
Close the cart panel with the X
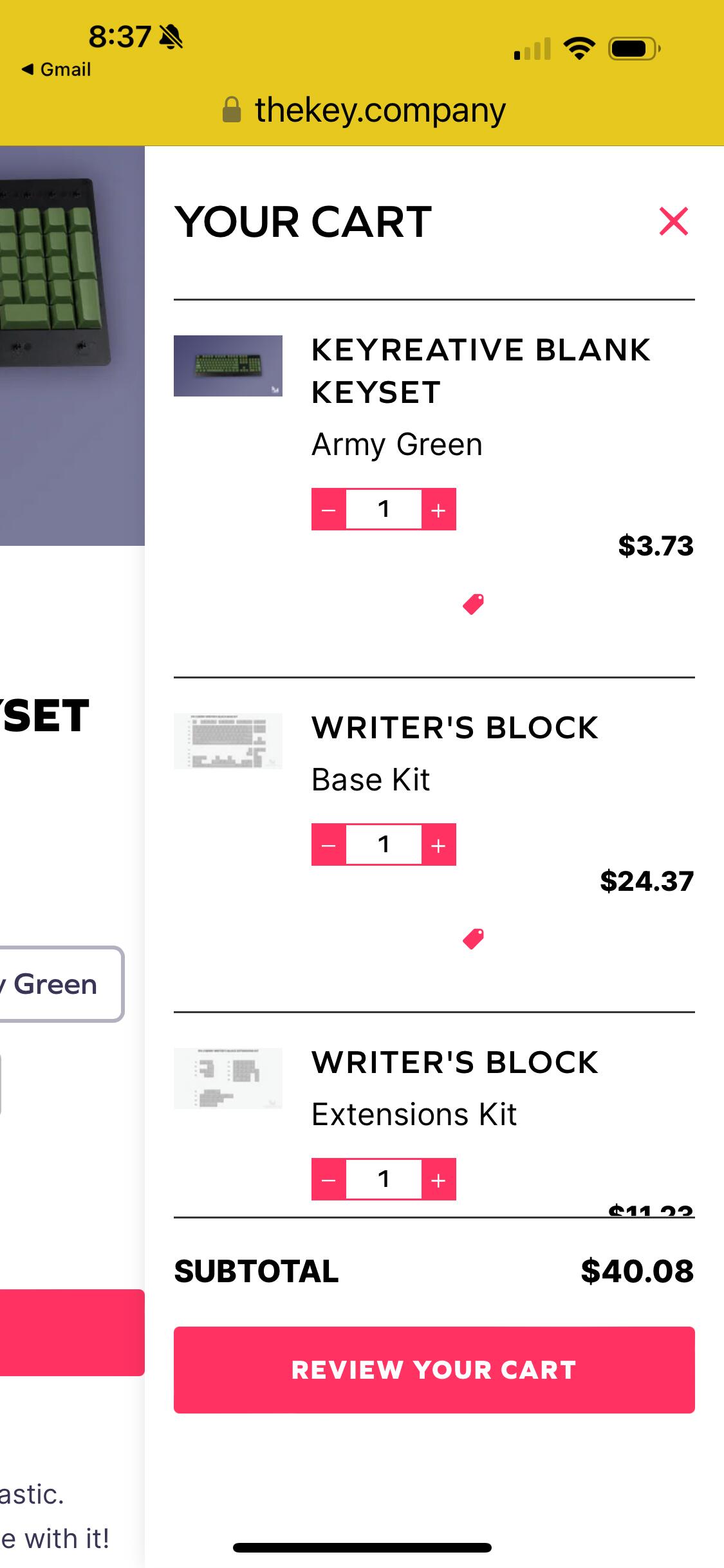pos(673,221)
